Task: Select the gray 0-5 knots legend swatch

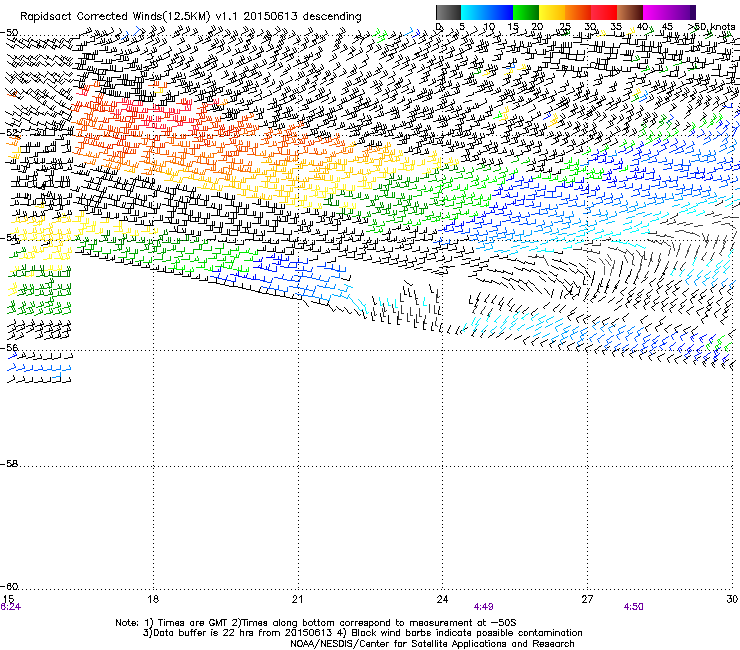Action: point(448,12)
